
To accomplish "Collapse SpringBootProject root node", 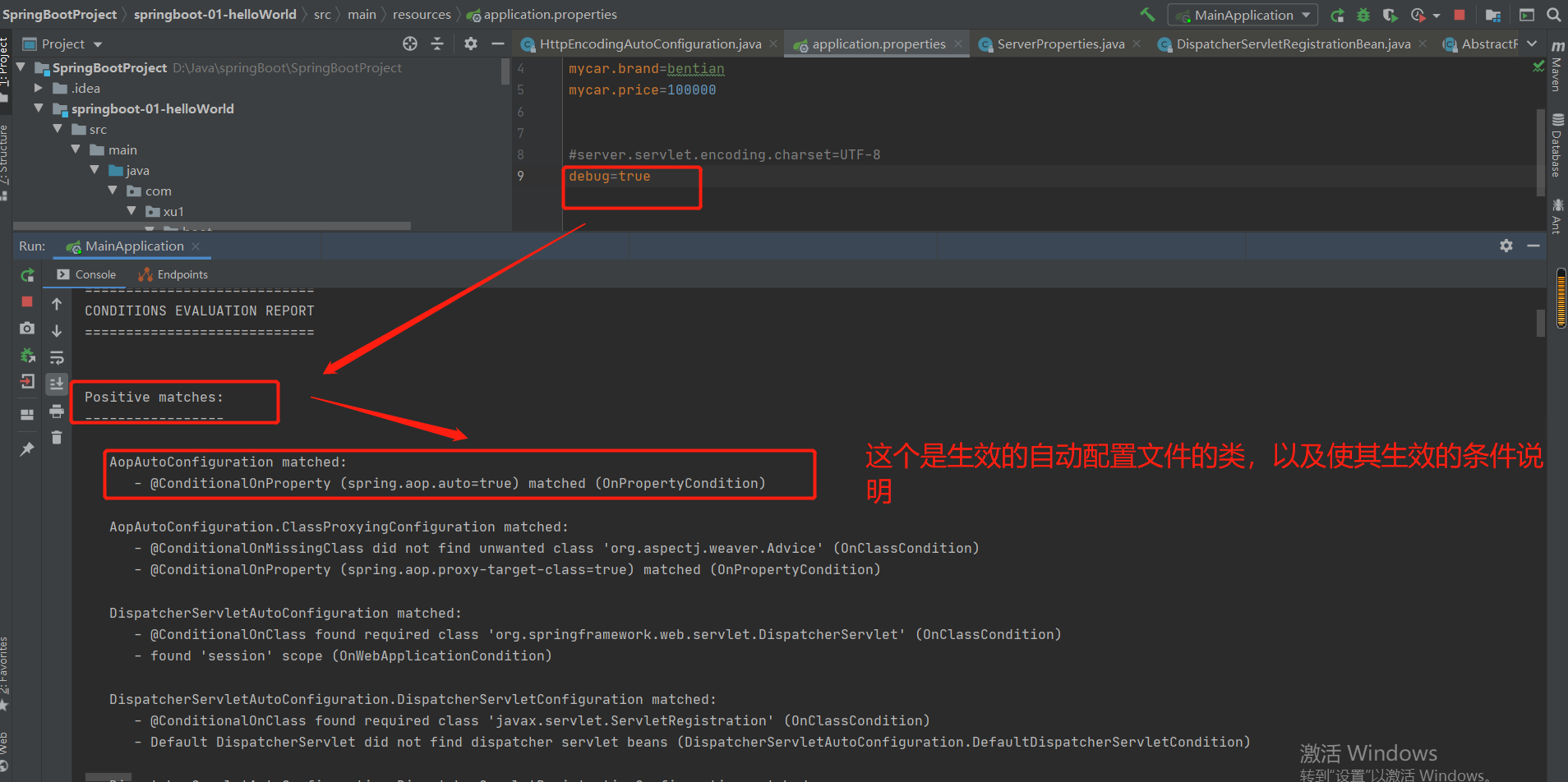I will tap(21, 67).
